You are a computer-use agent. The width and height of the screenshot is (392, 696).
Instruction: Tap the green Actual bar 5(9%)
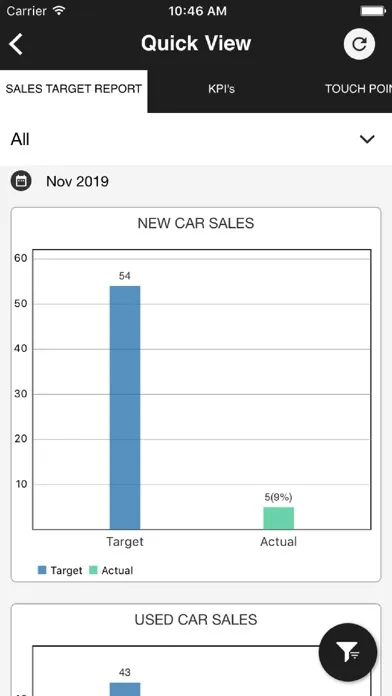point(278,518)
